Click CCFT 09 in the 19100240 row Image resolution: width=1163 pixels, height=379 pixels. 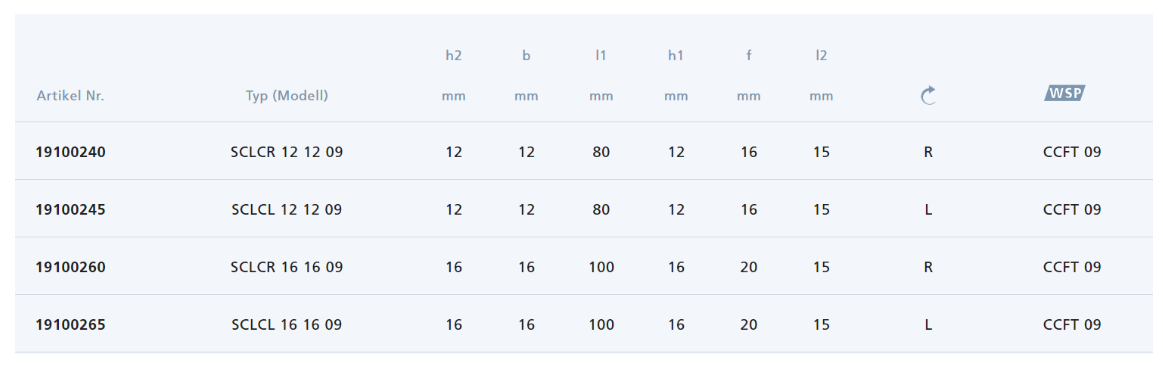click(x=1072, y=152)
